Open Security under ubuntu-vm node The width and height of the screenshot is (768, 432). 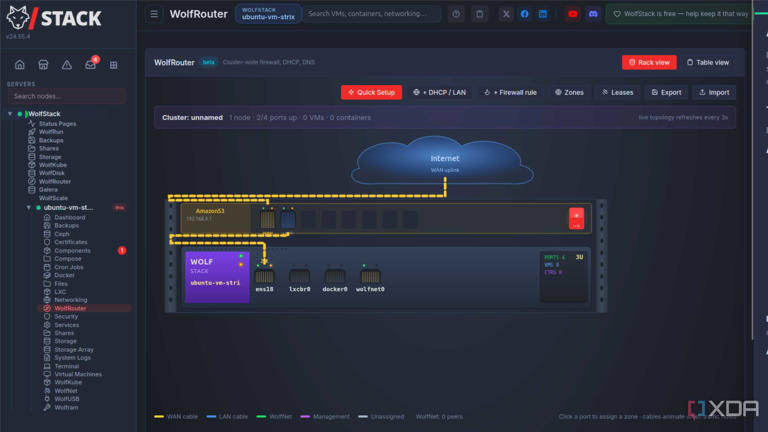point(66,316)
